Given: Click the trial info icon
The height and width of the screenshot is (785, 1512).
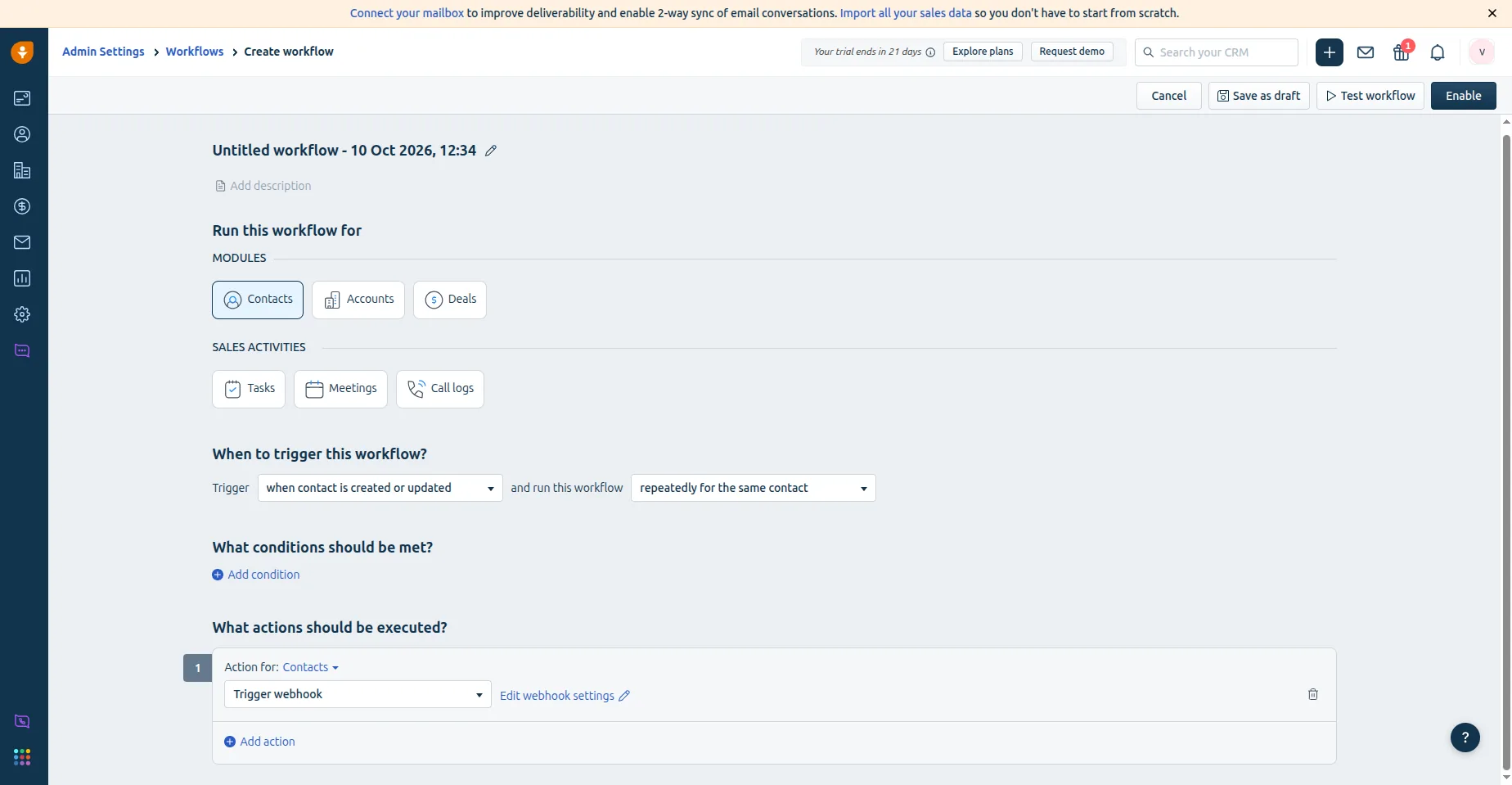Looking at the screenshot, I should tap(930, 52).
